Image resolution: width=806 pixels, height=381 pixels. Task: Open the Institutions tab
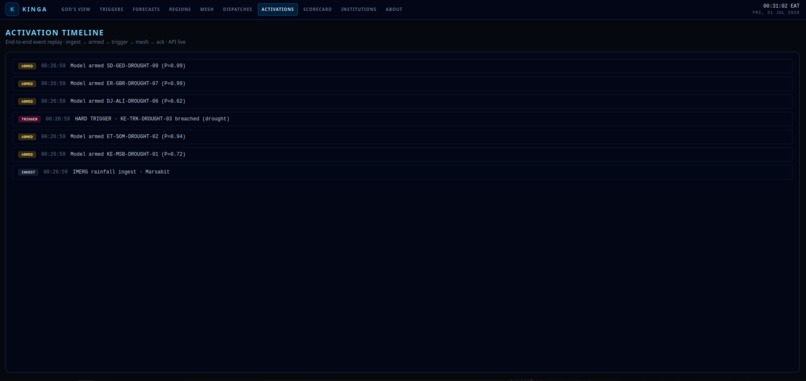coord(358,9)
